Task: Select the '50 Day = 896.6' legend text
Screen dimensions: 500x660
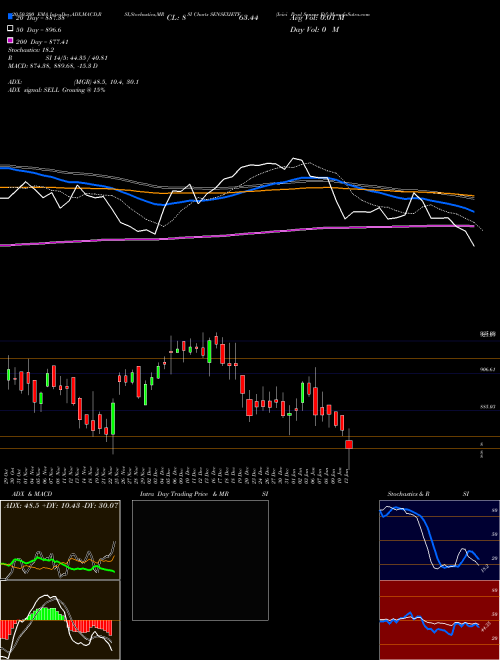Action: click(38, 29)
